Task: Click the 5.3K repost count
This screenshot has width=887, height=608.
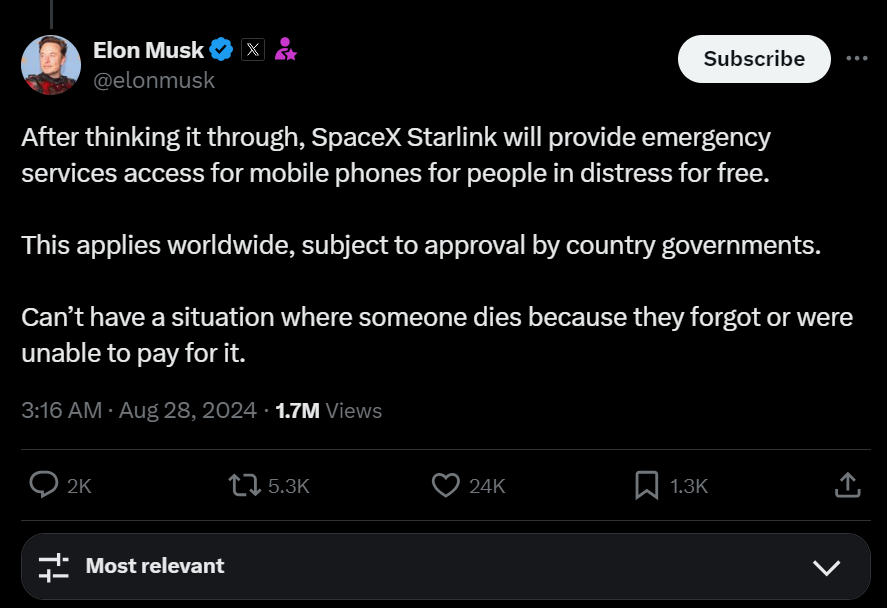Action: click(290, 486)
